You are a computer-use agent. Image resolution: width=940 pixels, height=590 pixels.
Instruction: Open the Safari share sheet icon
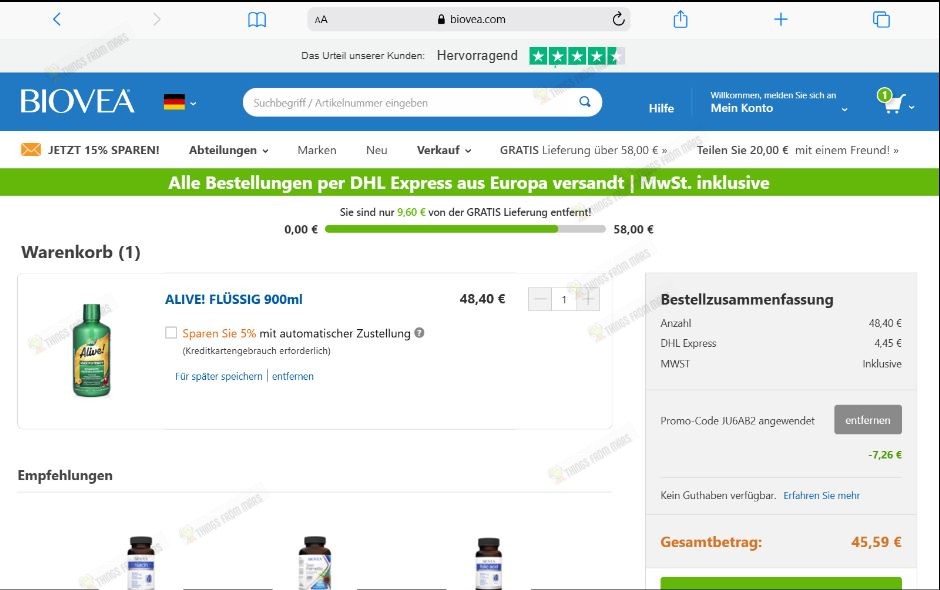point(682,18)
